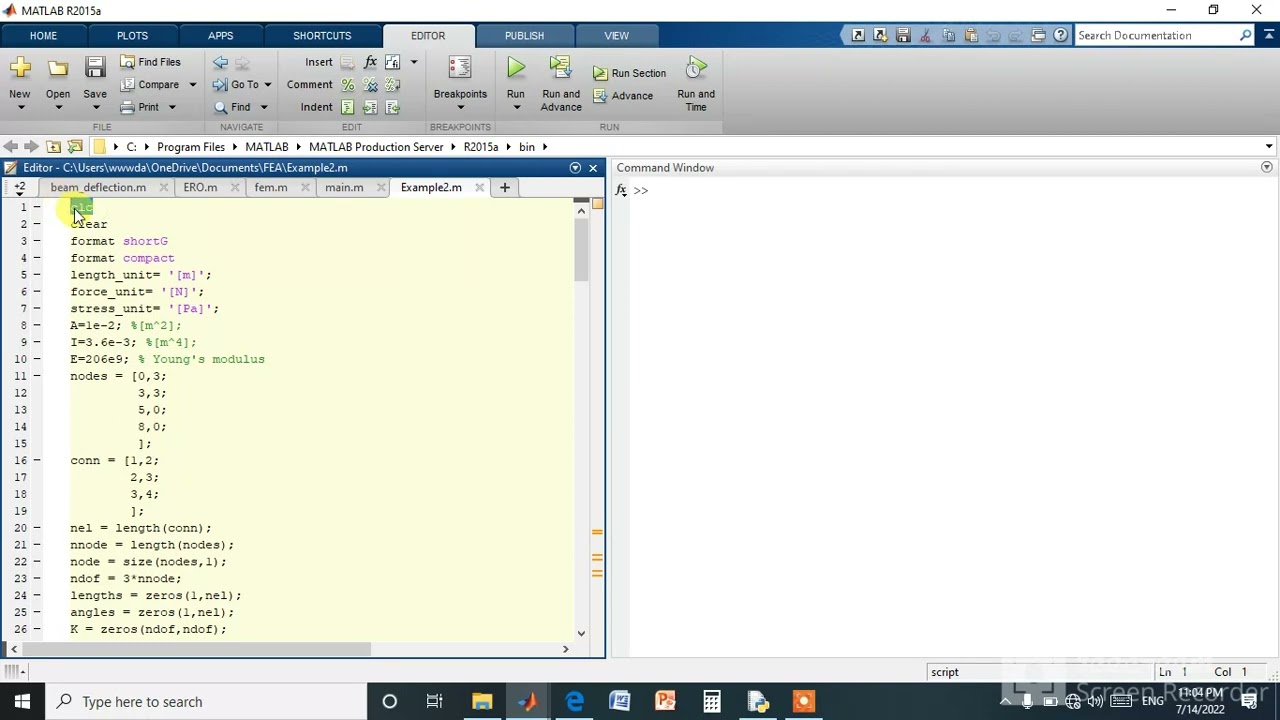Expand the Find dropdown arrow
Screen dimensions: 1280x720
264,107
